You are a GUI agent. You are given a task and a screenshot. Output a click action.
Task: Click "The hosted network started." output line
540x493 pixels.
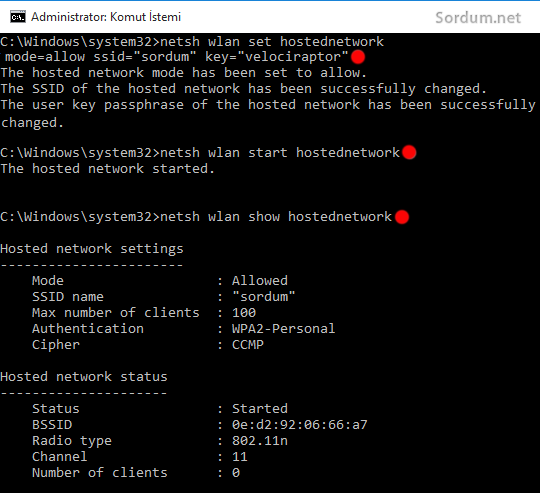[107, 169]
